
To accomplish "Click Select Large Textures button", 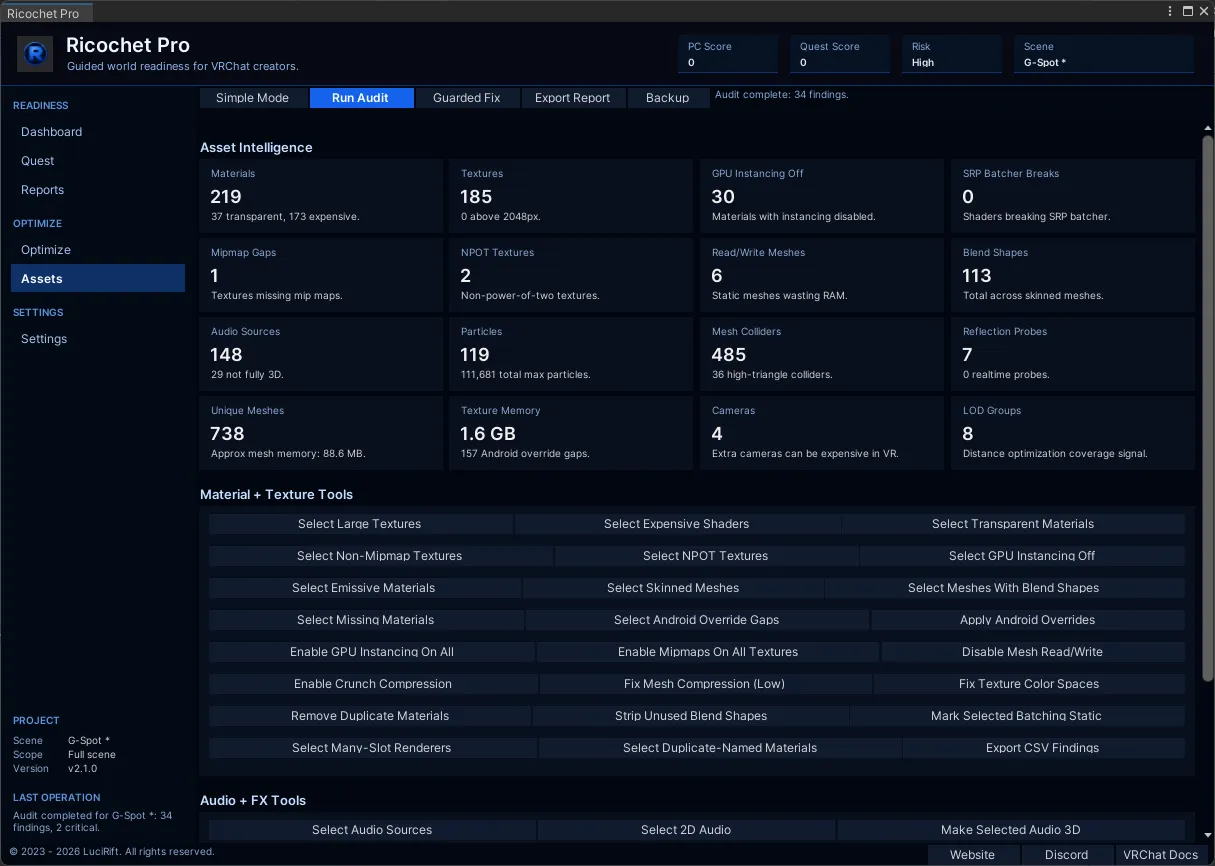I will 360,524.
